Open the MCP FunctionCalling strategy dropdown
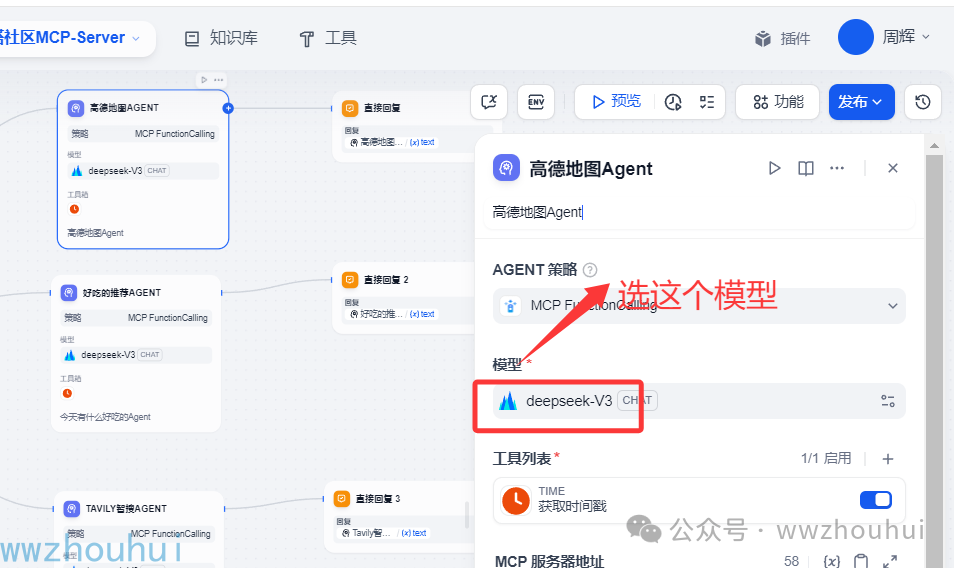The height and width of the screenshot is (568, 954). pos(698,305)
